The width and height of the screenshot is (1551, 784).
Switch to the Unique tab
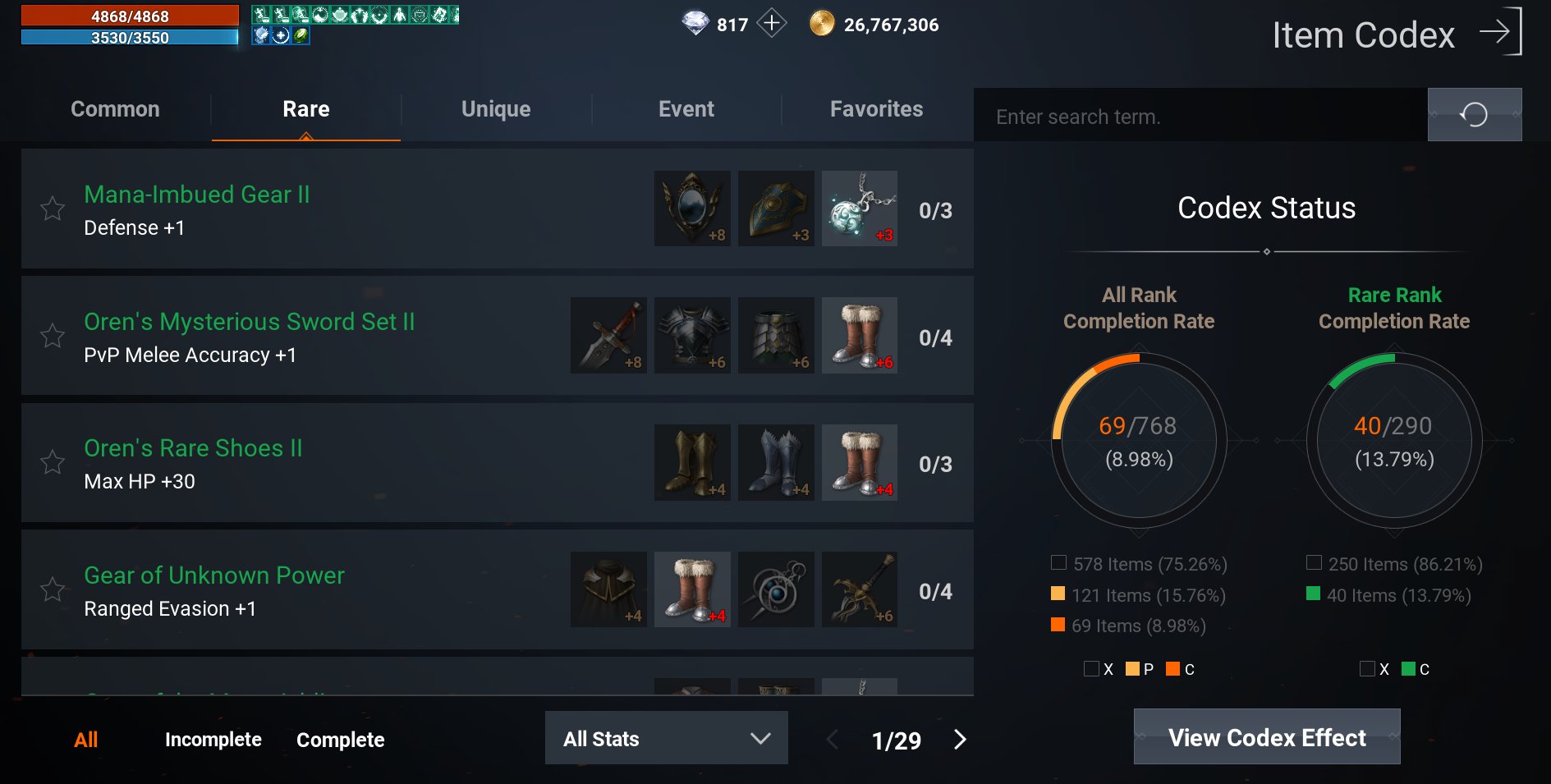tap(496, 109)
